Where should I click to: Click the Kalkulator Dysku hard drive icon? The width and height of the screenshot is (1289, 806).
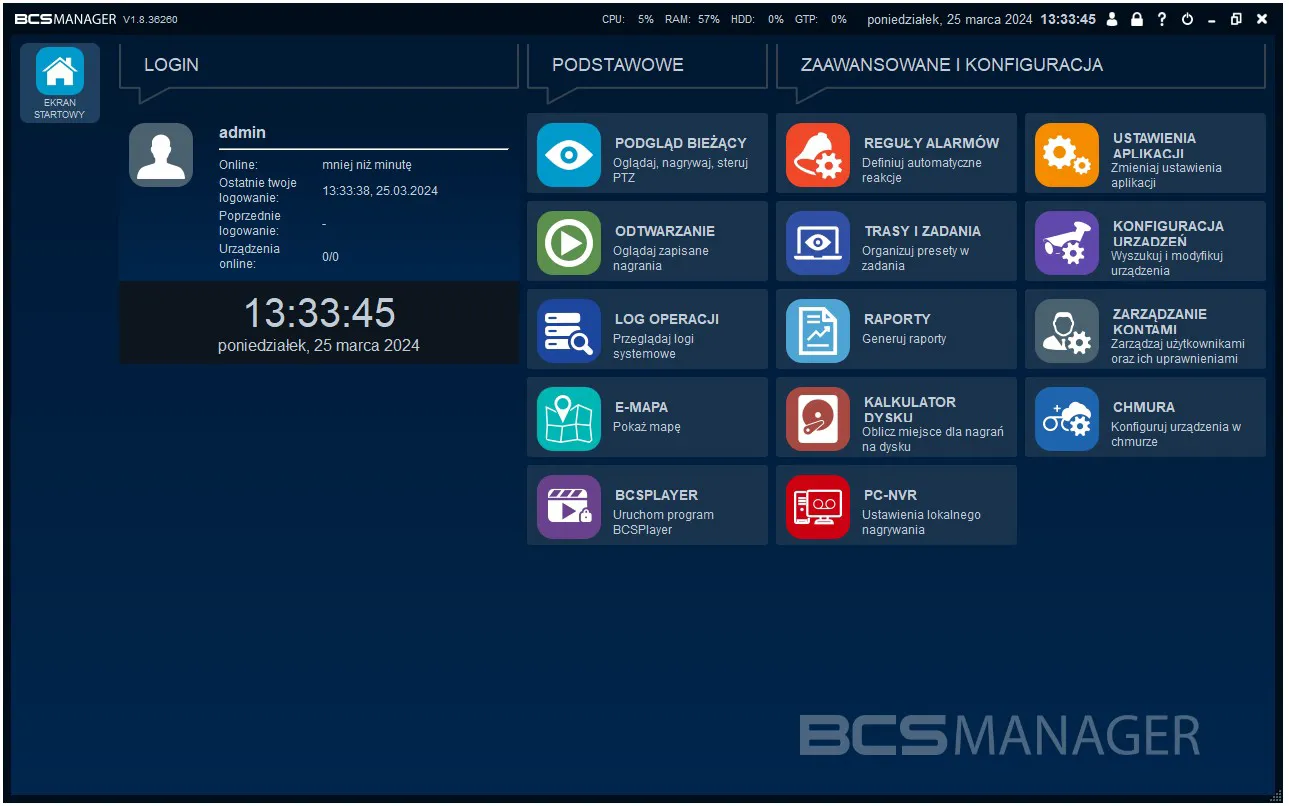[818, 419]
